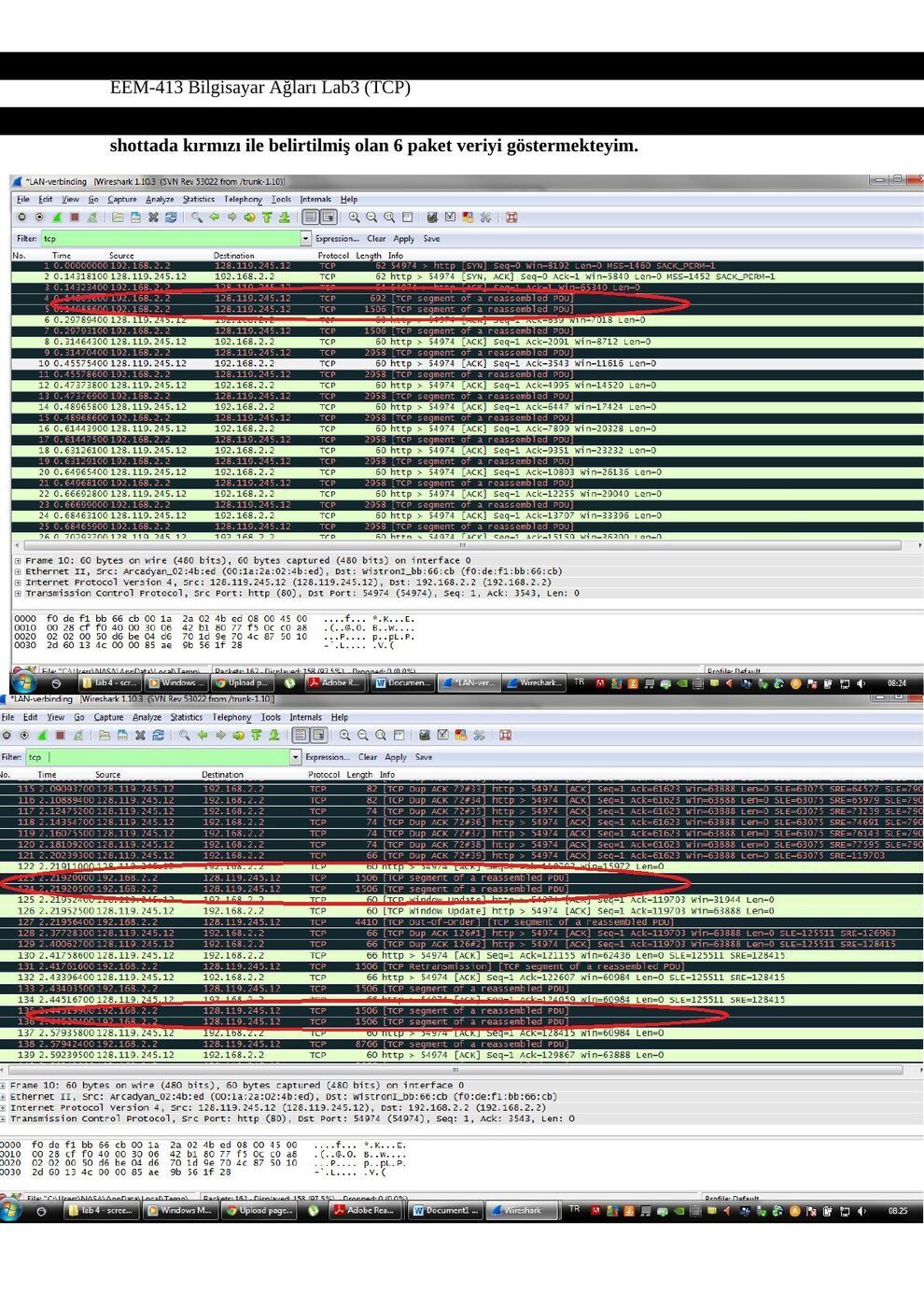Stop the running capture in upper Wireshark window

pos(75,218)
